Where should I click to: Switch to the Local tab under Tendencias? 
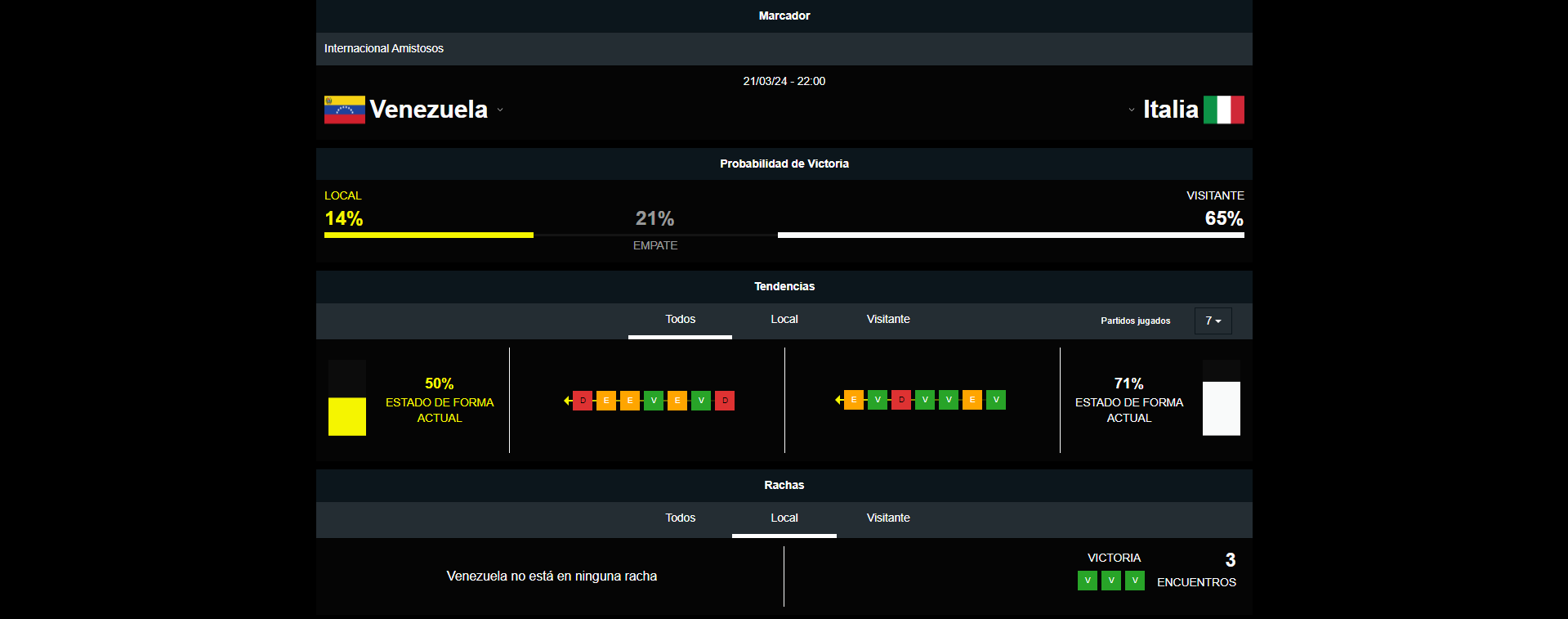[784, 320]
